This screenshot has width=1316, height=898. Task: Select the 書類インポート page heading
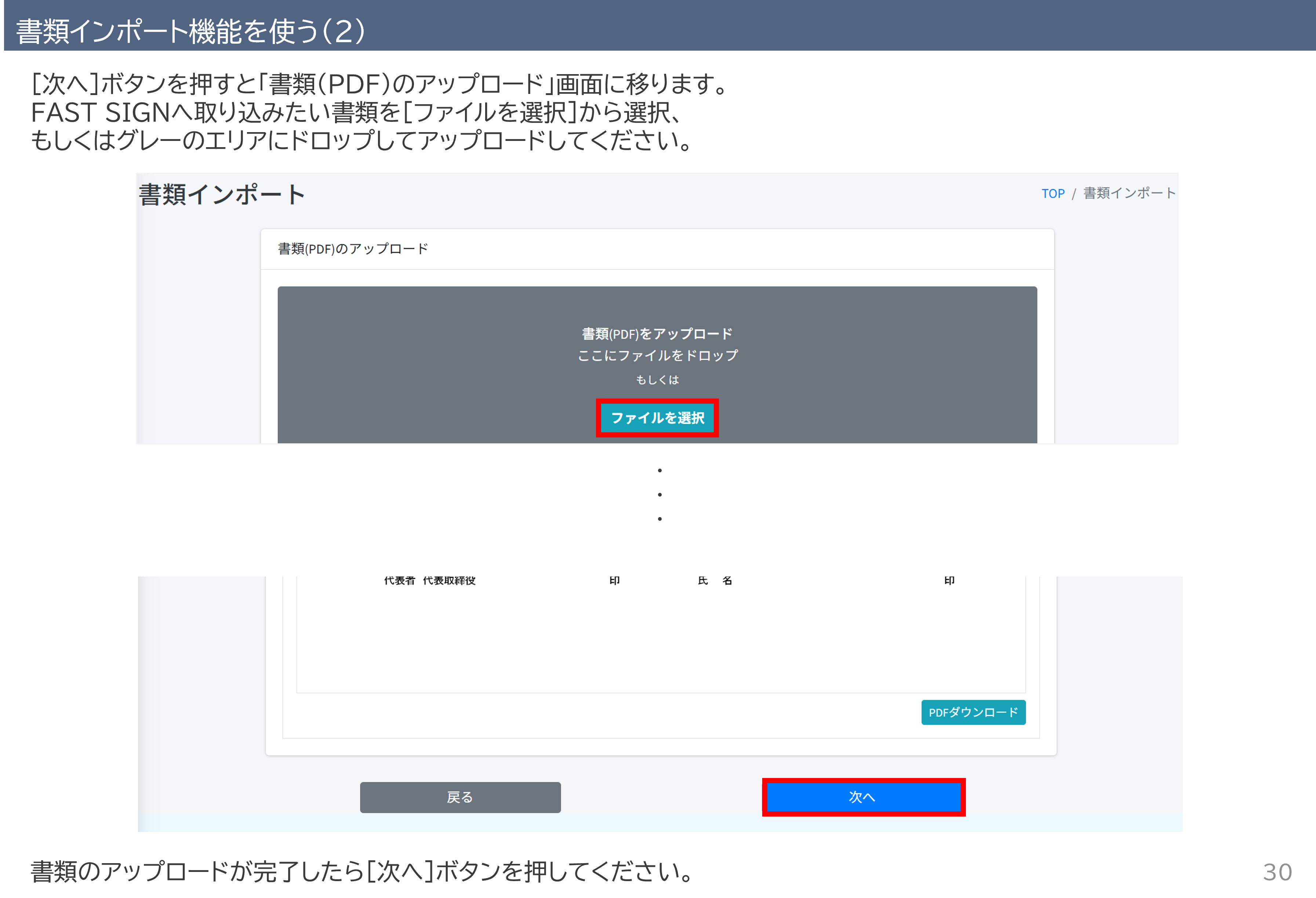[222, 195]
